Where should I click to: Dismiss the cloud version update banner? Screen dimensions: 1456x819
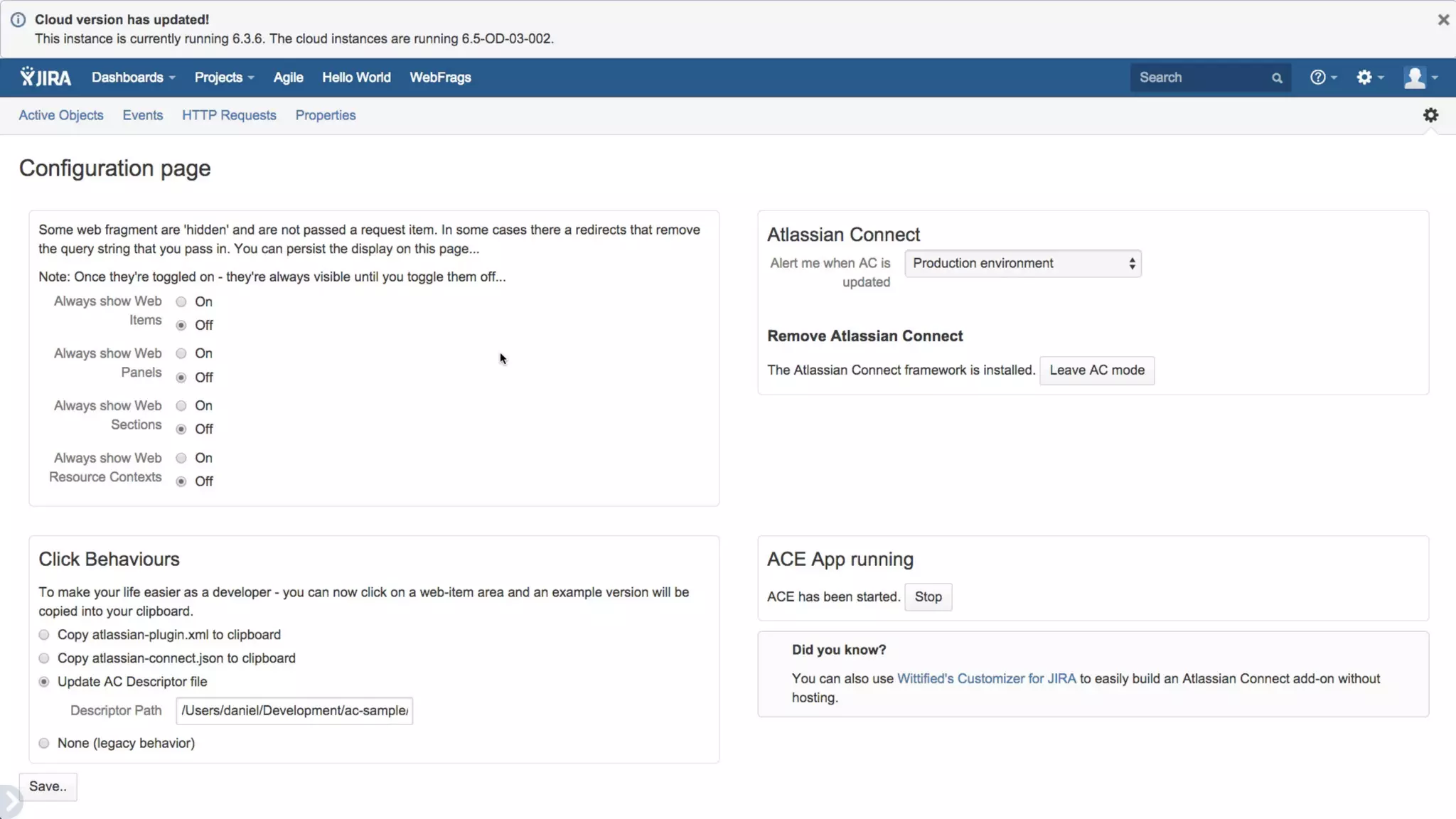(x=1443, y=20)
